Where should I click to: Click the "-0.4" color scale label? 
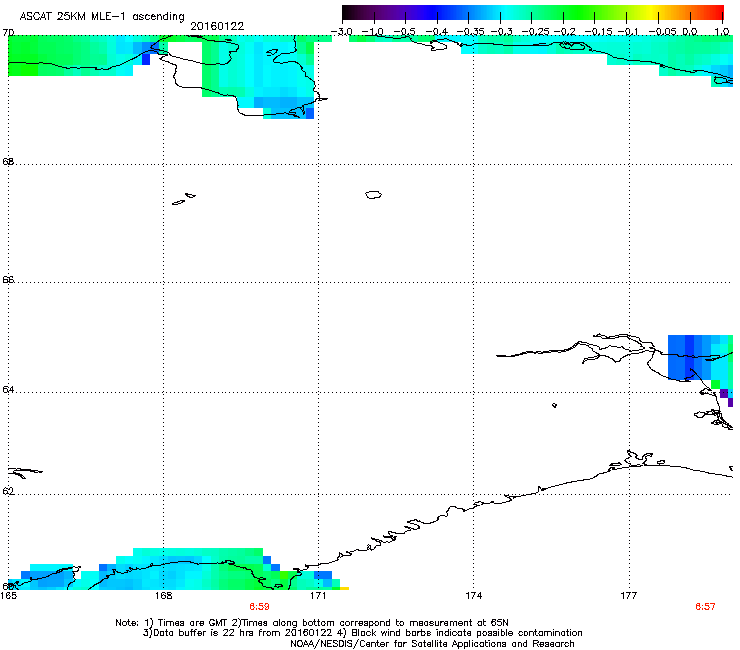coord(437,32)
